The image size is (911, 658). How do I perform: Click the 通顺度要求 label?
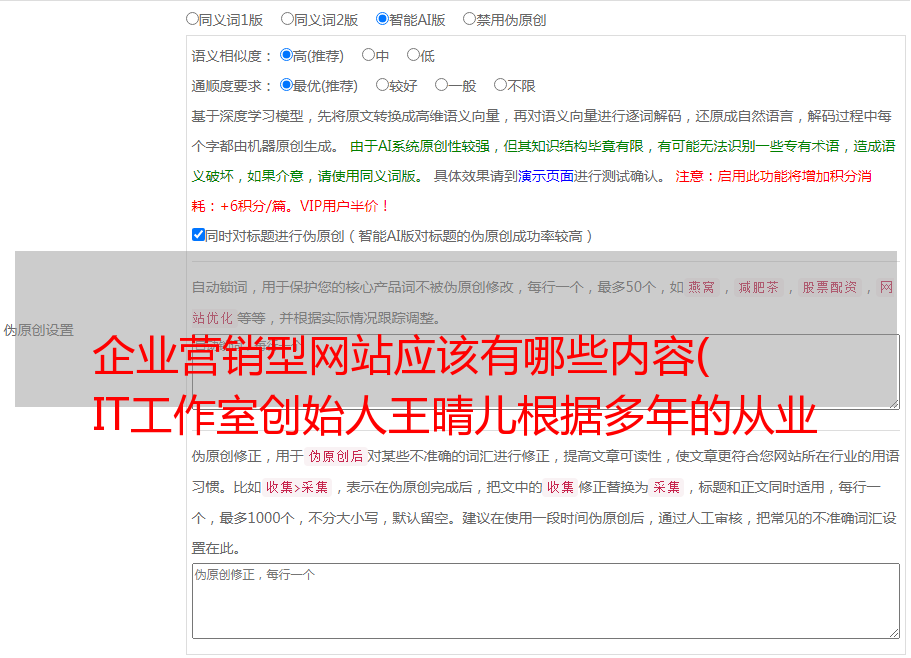tap(232, 87)
